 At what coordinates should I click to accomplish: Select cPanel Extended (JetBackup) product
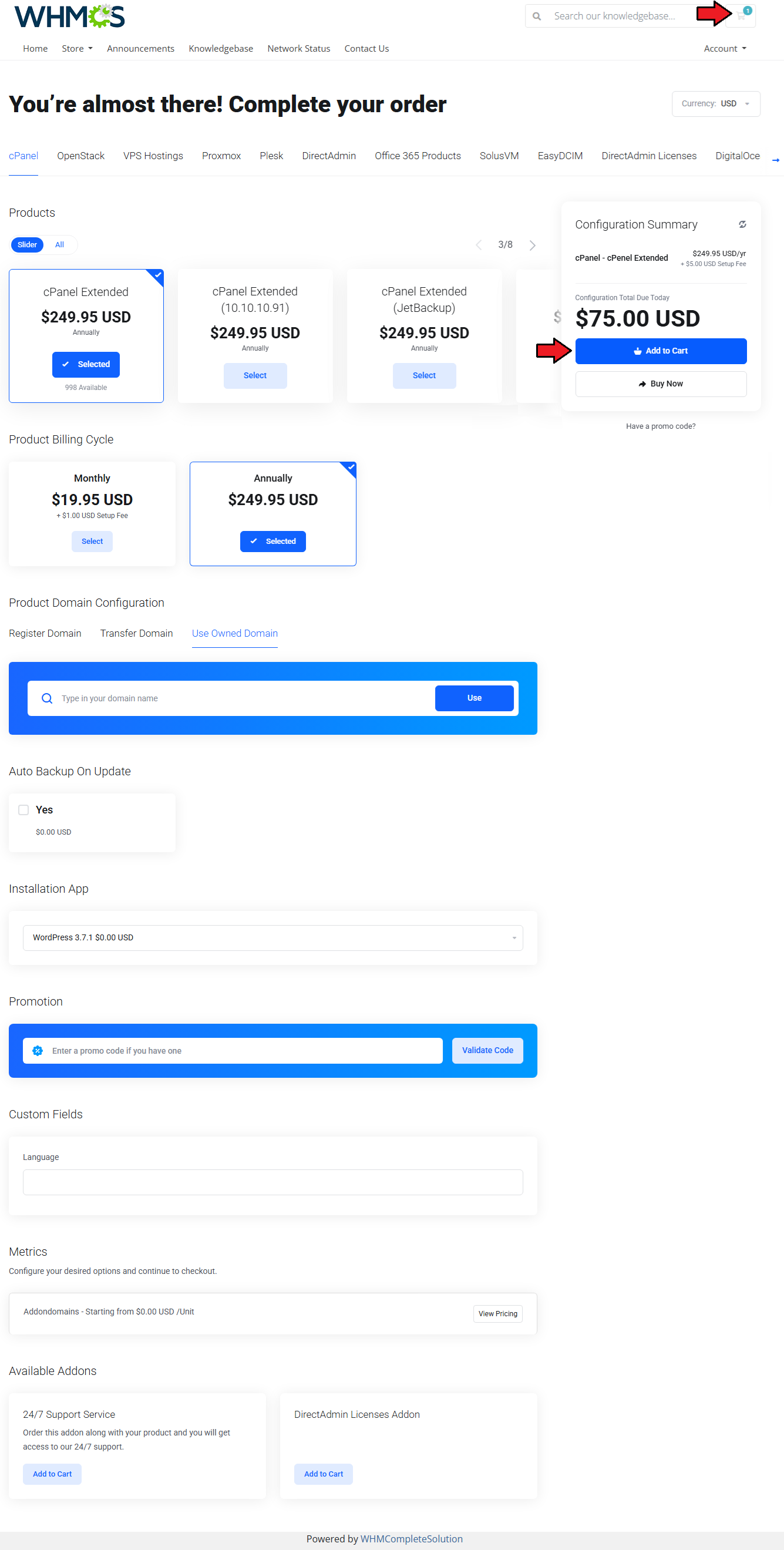[x=424, y=375]
